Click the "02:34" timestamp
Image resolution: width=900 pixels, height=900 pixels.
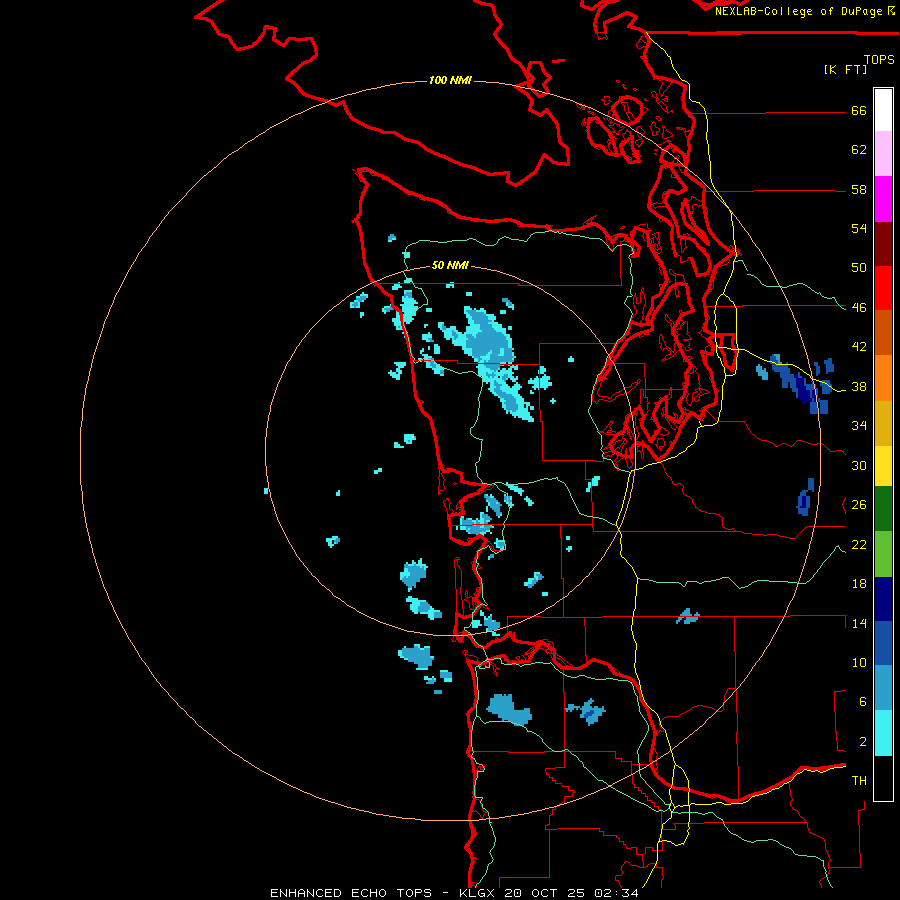616,893
